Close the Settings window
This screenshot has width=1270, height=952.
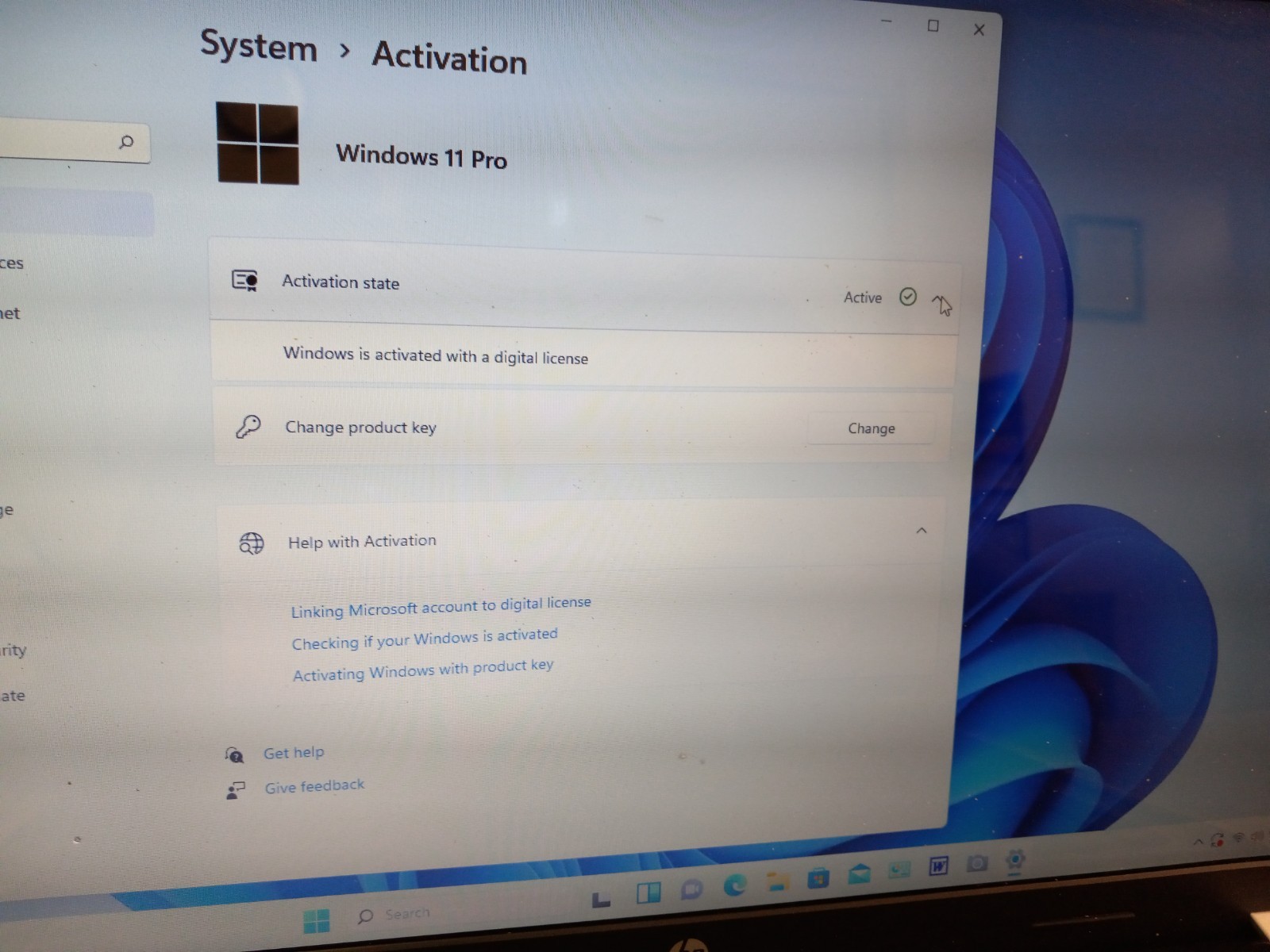coord(979,29)
